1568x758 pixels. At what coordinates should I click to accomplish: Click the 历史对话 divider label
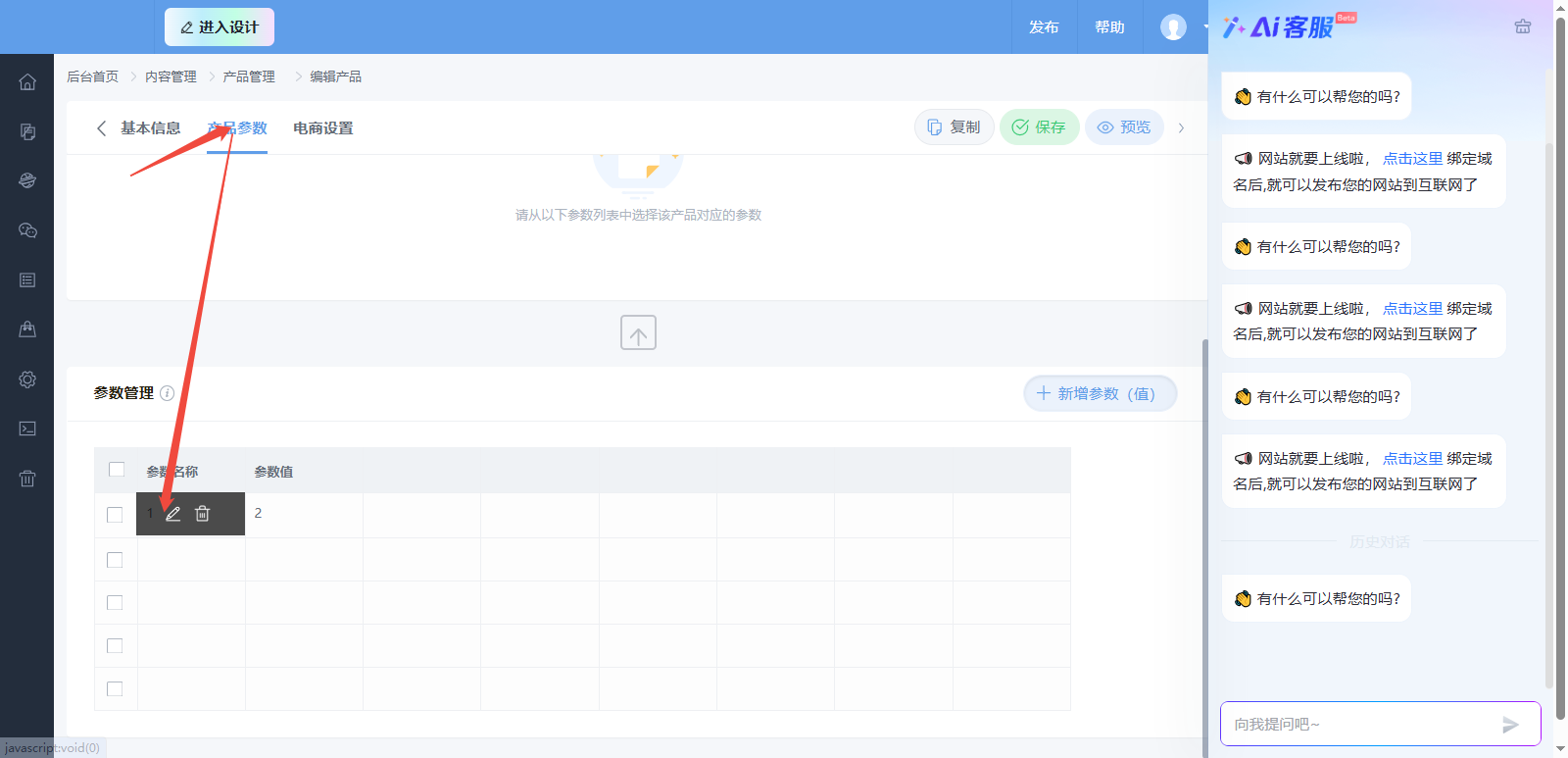[1379, 542]
